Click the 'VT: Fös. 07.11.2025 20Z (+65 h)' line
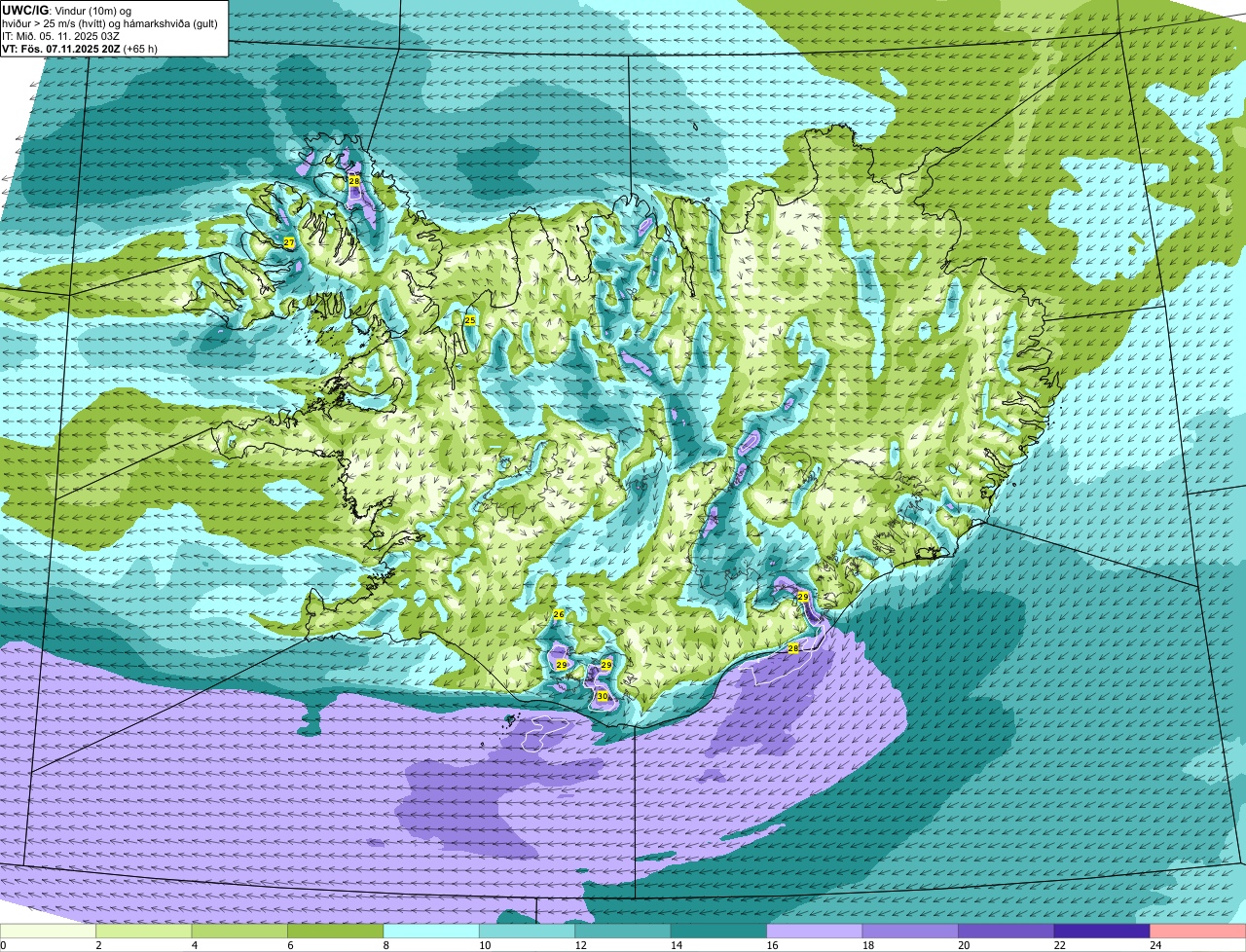 tap(80, 49)
